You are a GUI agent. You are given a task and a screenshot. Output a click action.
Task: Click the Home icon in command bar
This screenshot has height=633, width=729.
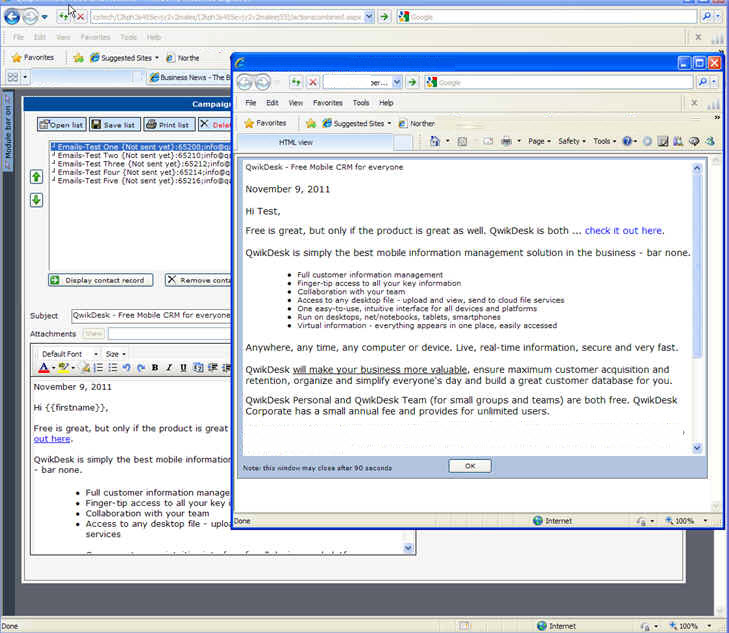click(x=435, y=141)
